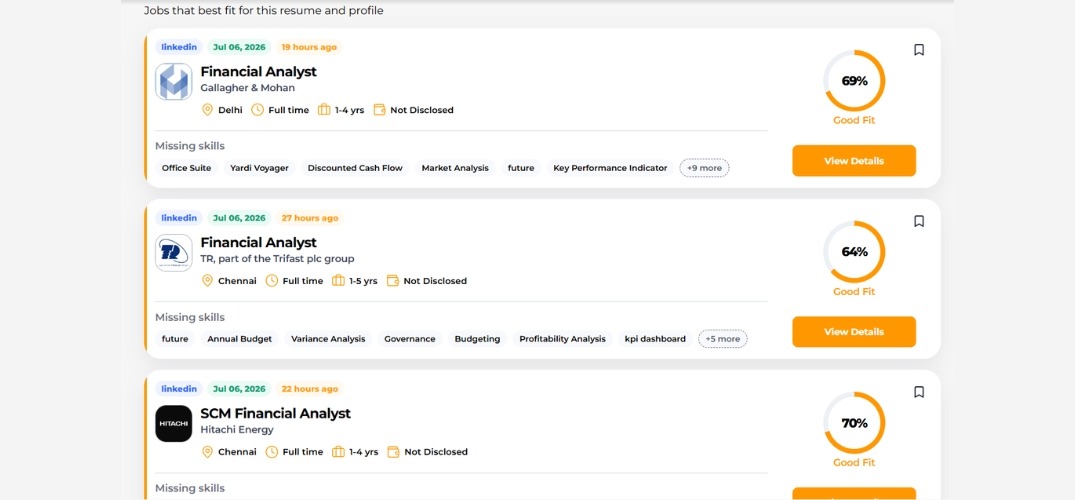Click the 70% Good Fit progress ring
This screenshot has height=500, width=1075.
pyautogui.click(x=854, y=422)
